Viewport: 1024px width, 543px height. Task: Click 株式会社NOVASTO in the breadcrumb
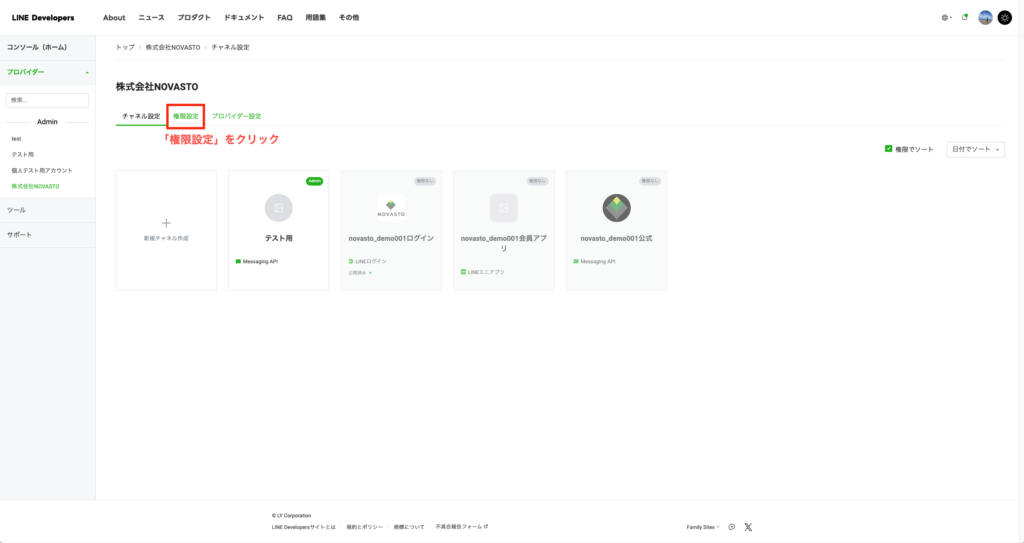point(173,47)
